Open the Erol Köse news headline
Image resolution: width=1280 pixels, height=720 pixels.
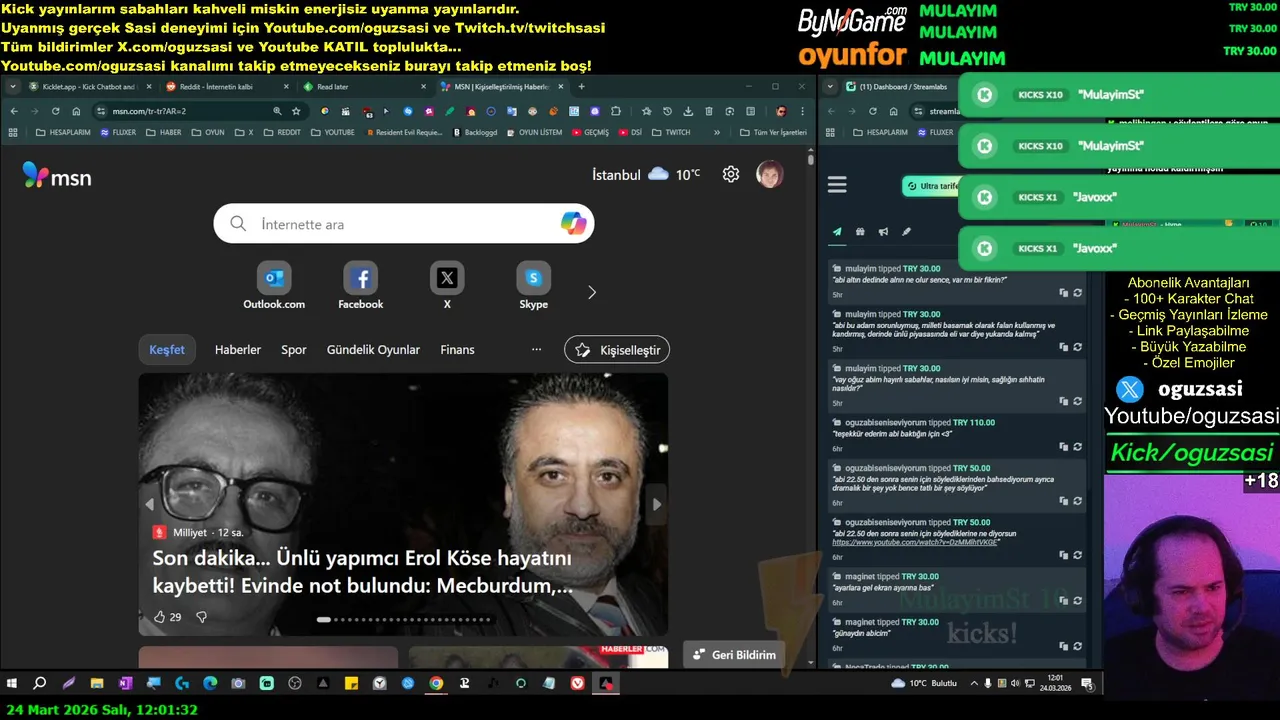pos(362,572)
